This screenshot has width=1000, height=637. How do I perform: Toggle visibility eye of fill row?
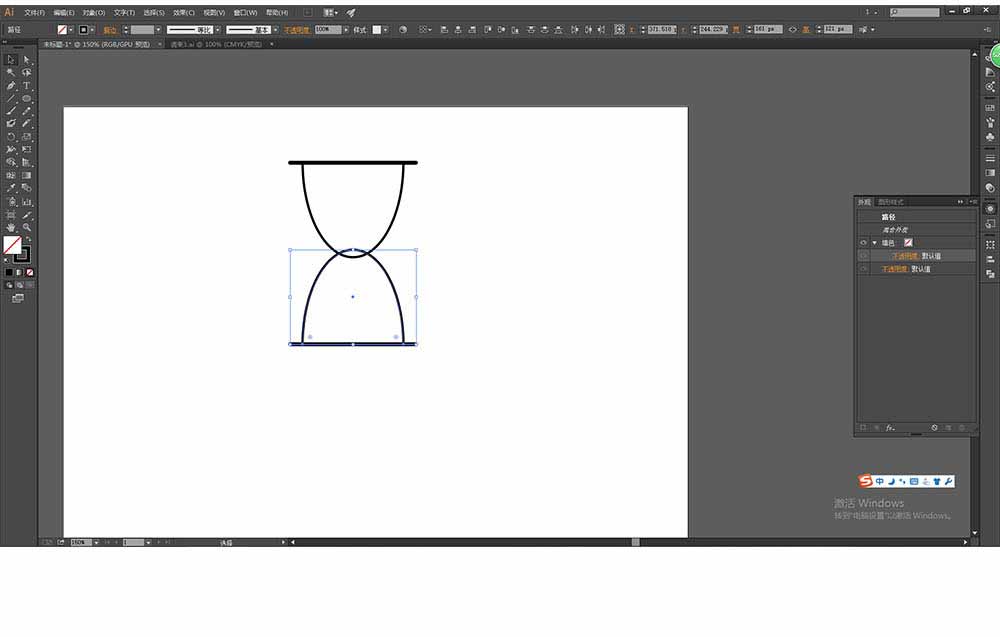click(x=864, y=242)
